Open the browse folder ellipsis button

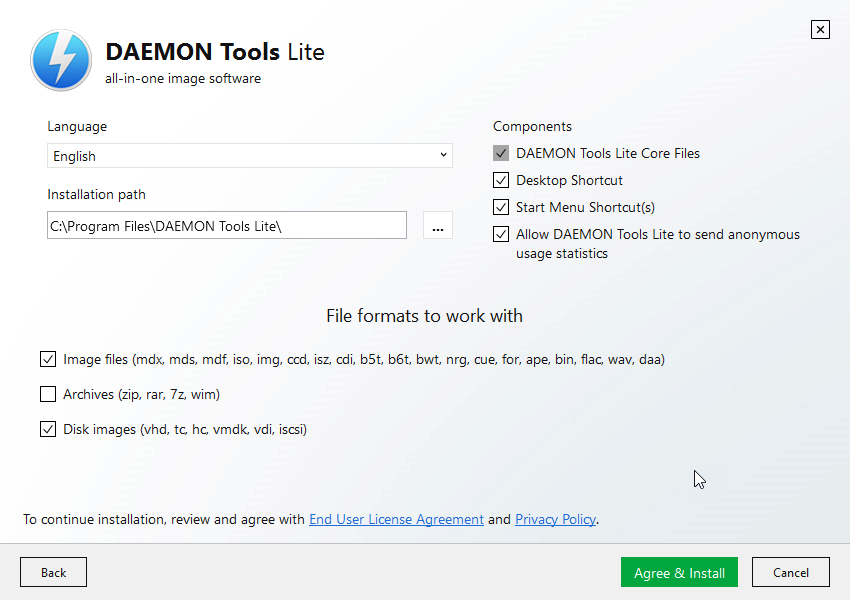pyautogui.click(x=437, y=226)
